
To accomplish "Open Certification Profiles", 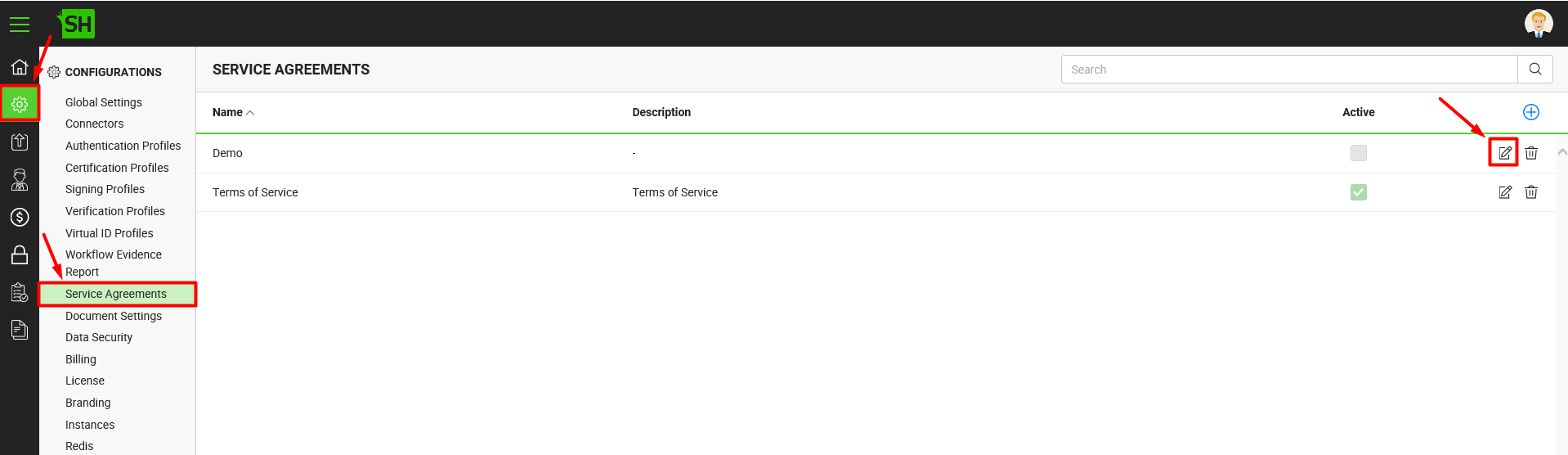I will pyautogui.click(x=117, y=168).
